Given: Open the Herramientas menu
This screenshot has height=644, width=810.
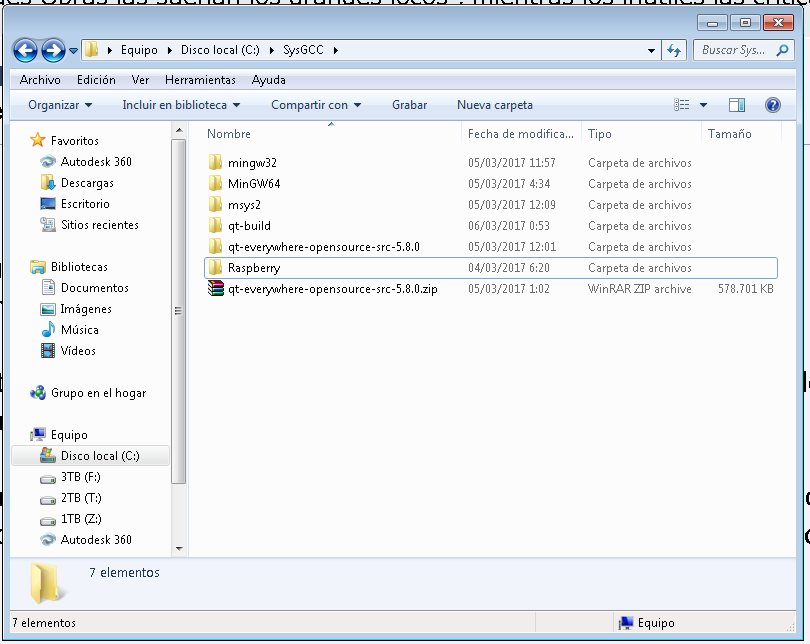Looking at the screenshot, I should point(200,80).
